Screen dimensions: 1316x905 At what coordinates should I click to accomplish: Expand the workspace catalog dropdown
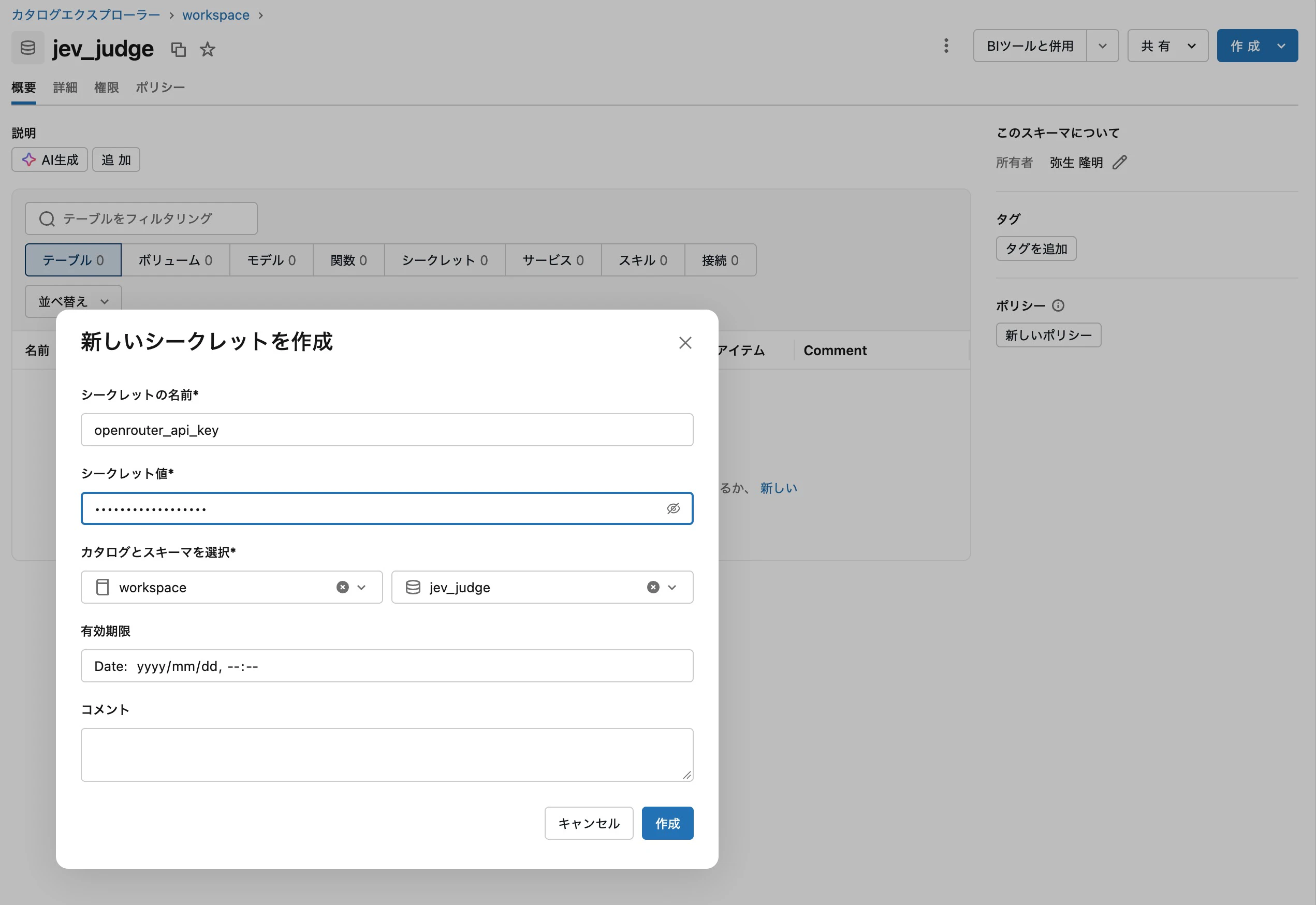(x=362, y=588)
